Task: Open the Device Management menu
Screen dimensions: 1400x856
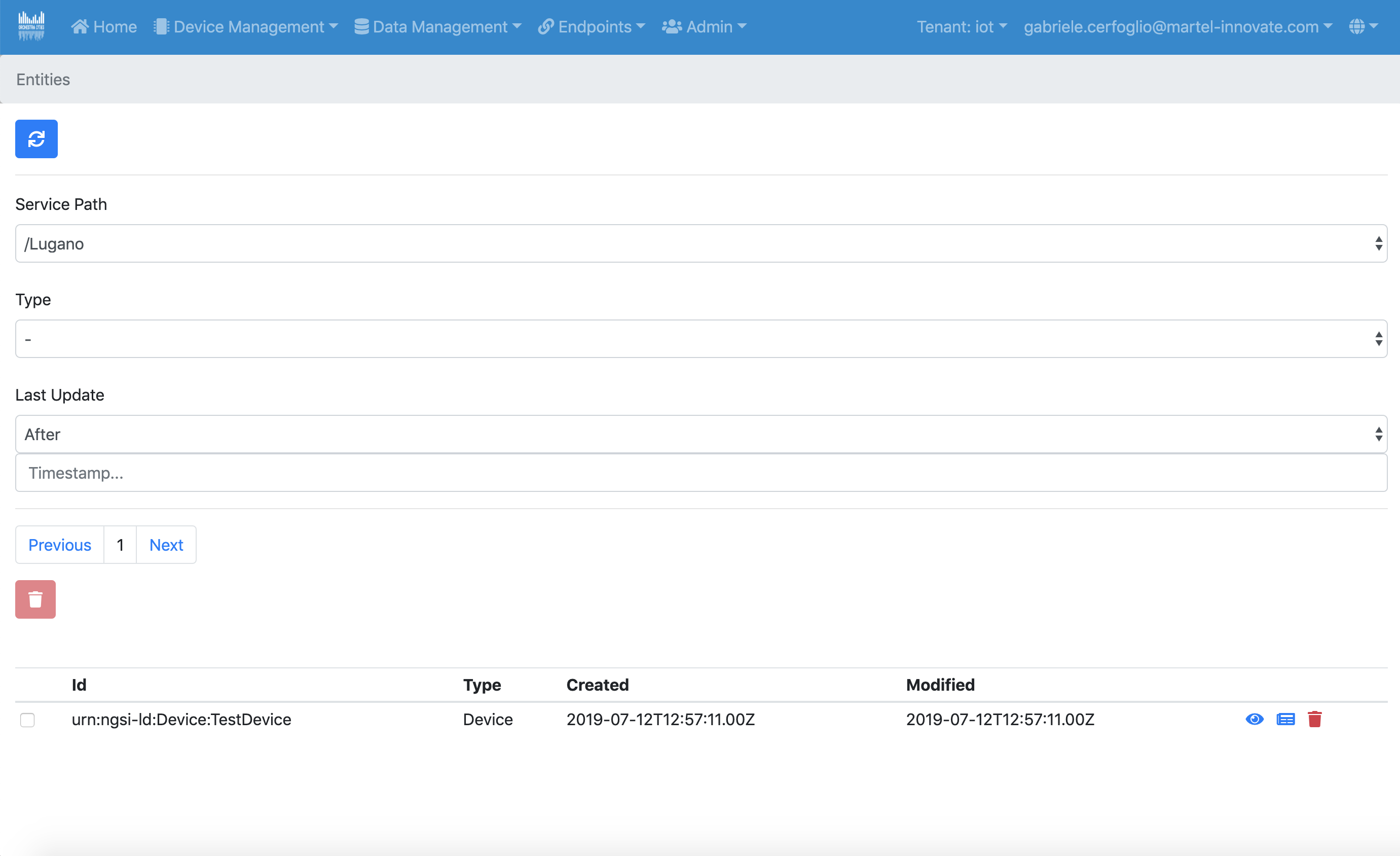Action: [x=246, y=27]
